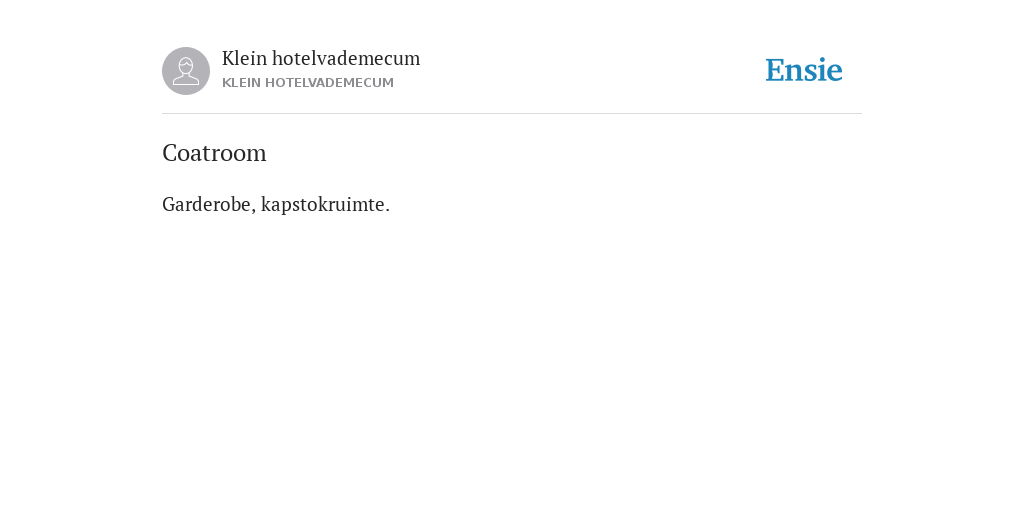
Task: Click the horizontal divider line under the header
Action: click(x=512, y=114)
